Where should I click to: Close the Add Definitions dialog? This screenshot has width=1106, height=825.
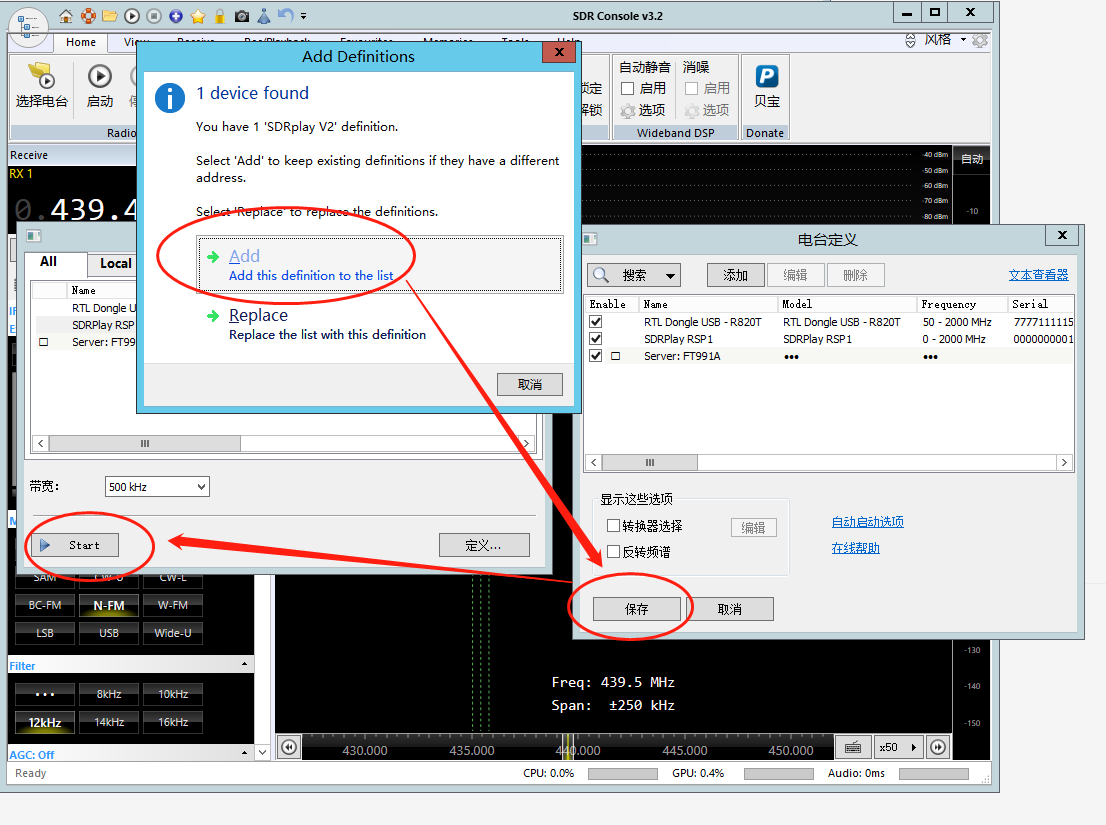559,52
